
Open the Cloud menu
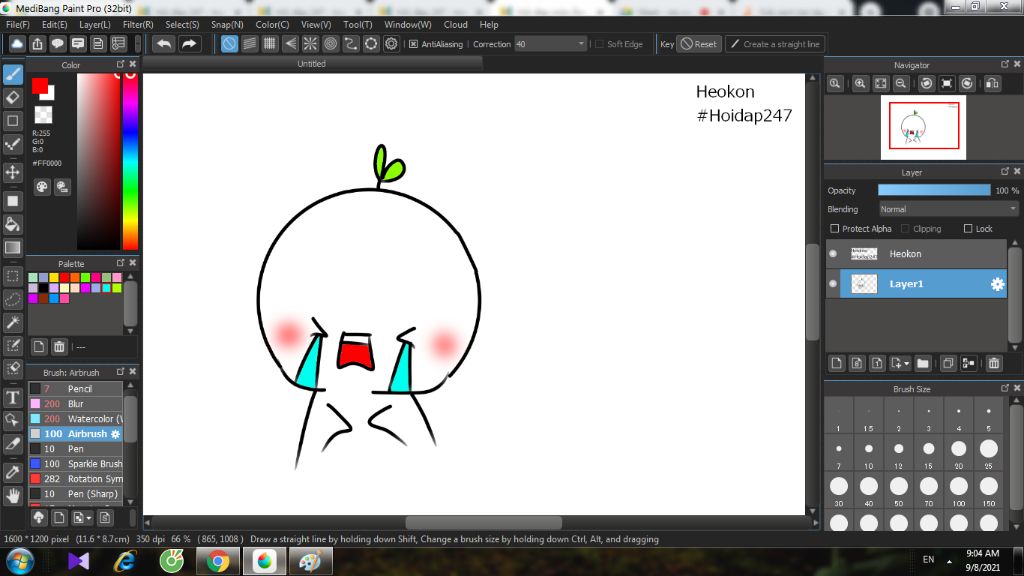(455, 24)
